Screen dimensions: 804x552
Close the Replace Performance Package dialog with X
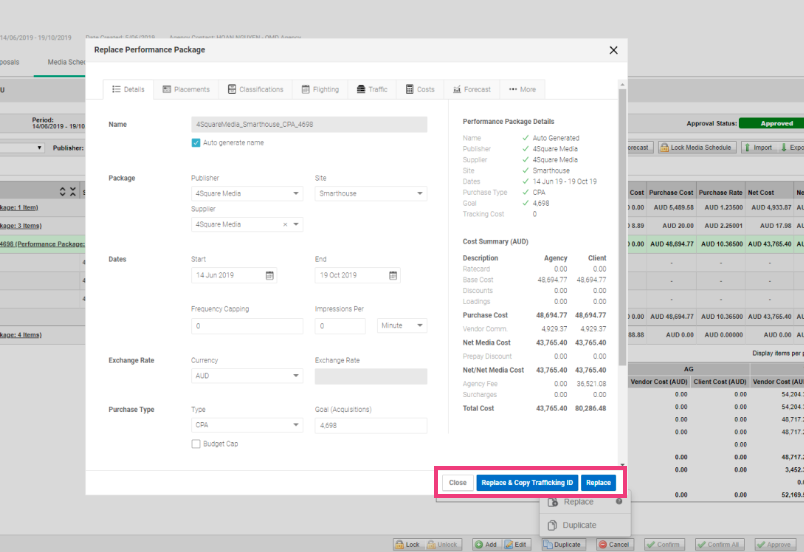click(613, 50)
